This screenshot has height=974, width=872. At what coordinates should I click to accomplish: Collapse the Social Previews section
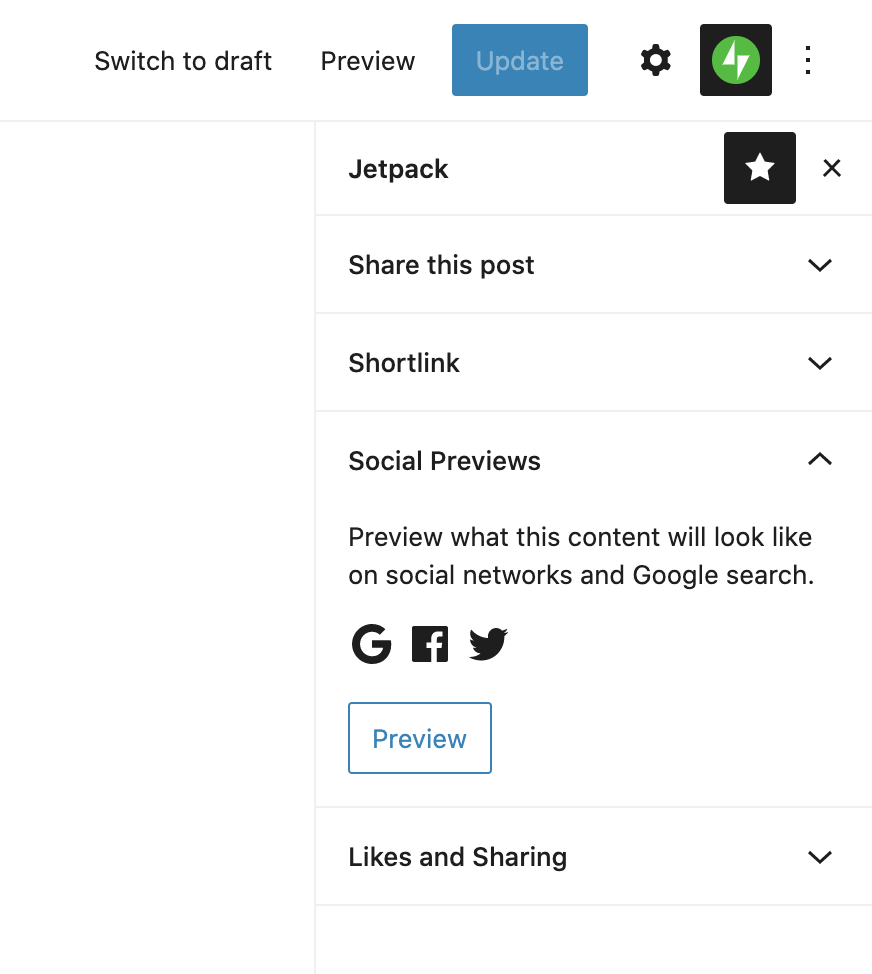tap(818, 460)
